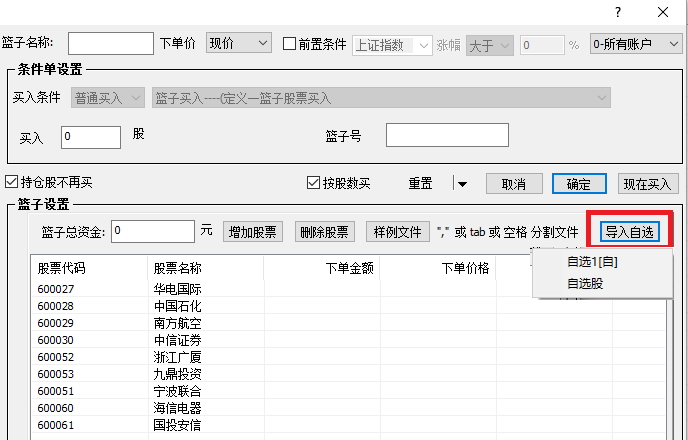Focus the 篮子总资金 amount field
Screen dimensions: 688x440
pos(152,232)
